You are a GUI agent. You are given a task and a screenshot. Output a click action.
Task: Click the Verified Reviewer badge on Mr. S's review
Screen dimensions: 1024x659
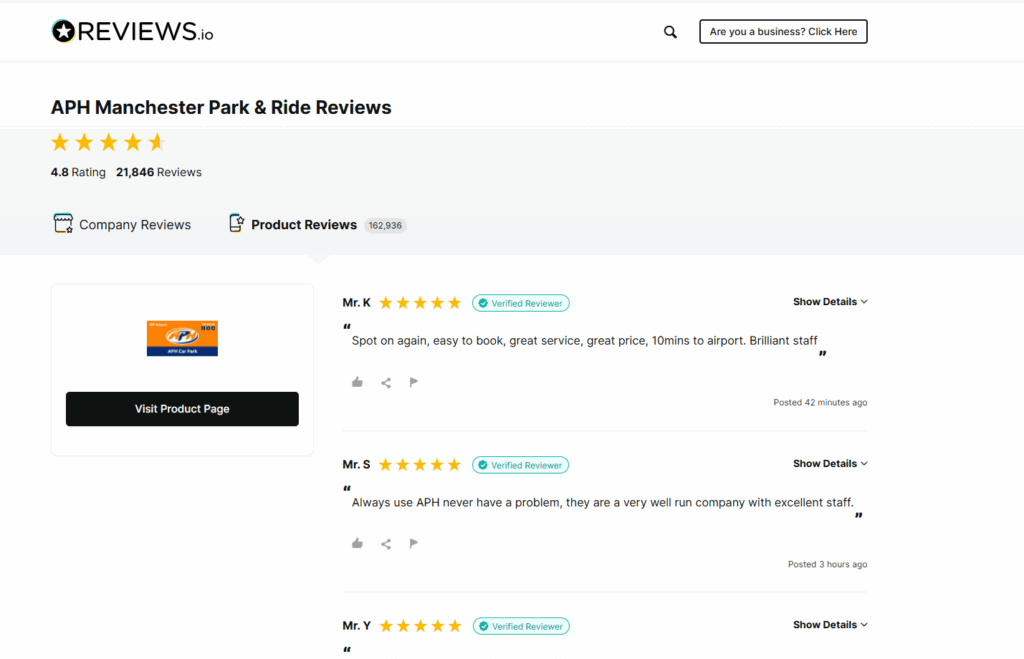(x=520, y=464)
